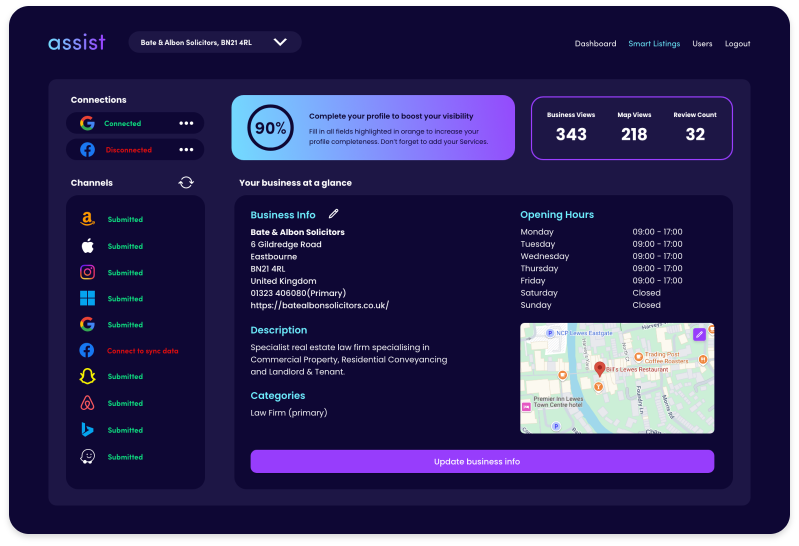The width and height of the screenshot is (799, 546).
Task: Click the phone number 01323 406080
Action: coord(278,293)
